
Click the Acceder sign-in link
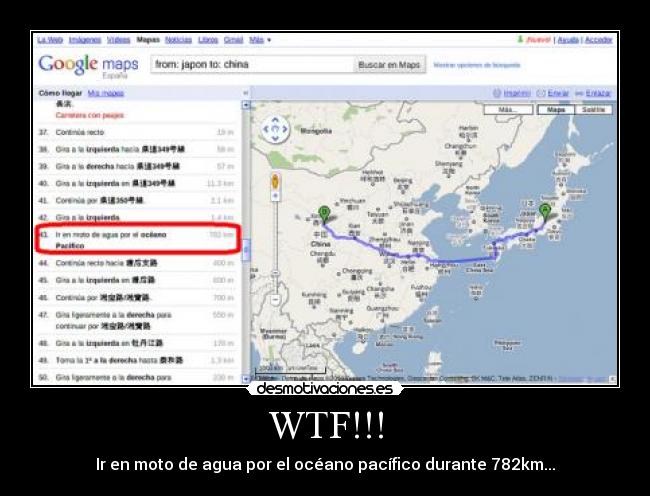pyautogui.click(x=599, y=40)
